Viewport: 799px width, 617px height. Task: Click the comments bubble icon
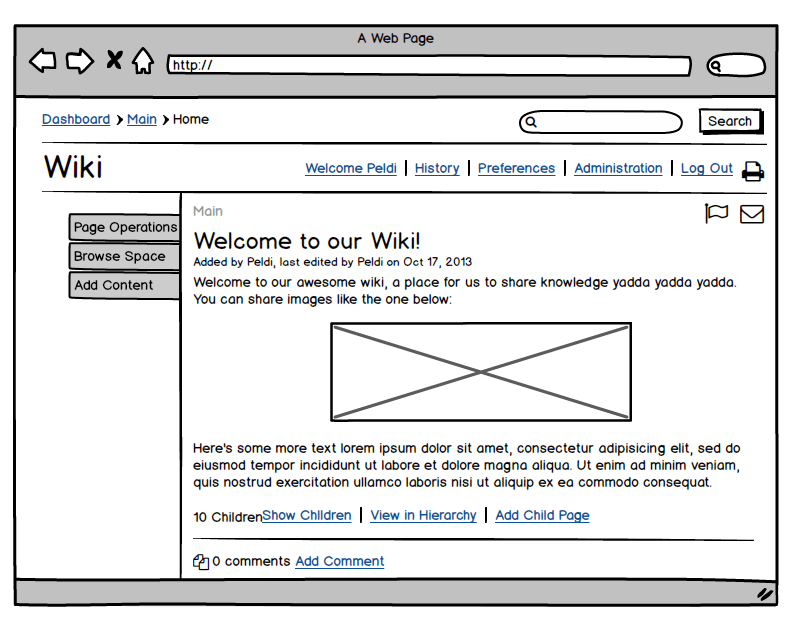coord(201,562)
